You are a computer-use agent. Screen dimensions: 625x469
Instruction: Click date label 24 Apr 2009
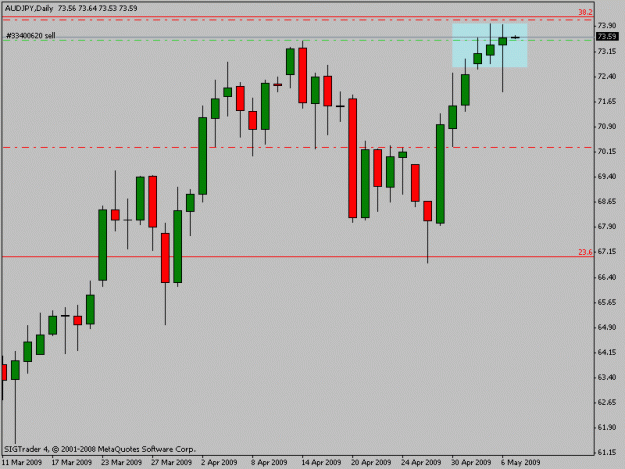421,462
